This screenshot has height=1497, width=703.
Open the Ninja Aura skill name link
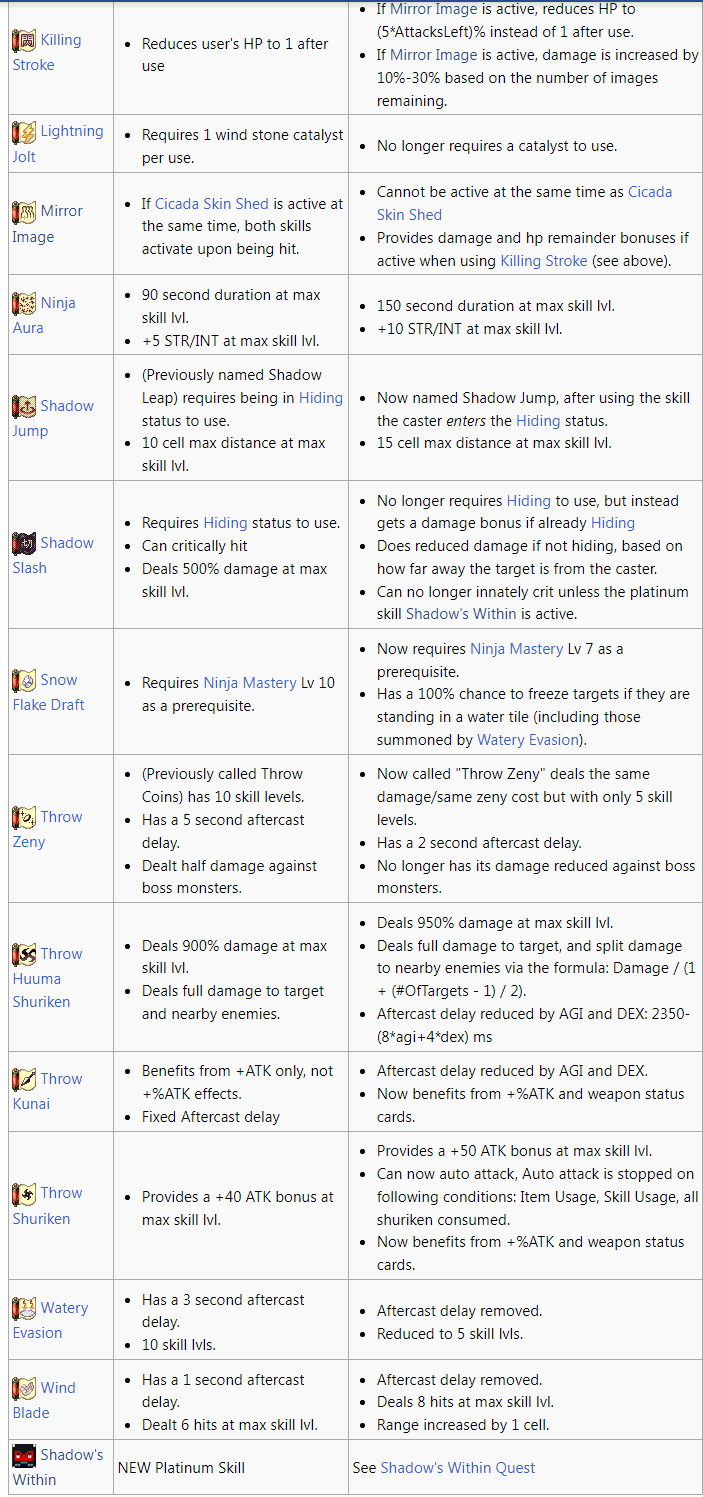44,315
